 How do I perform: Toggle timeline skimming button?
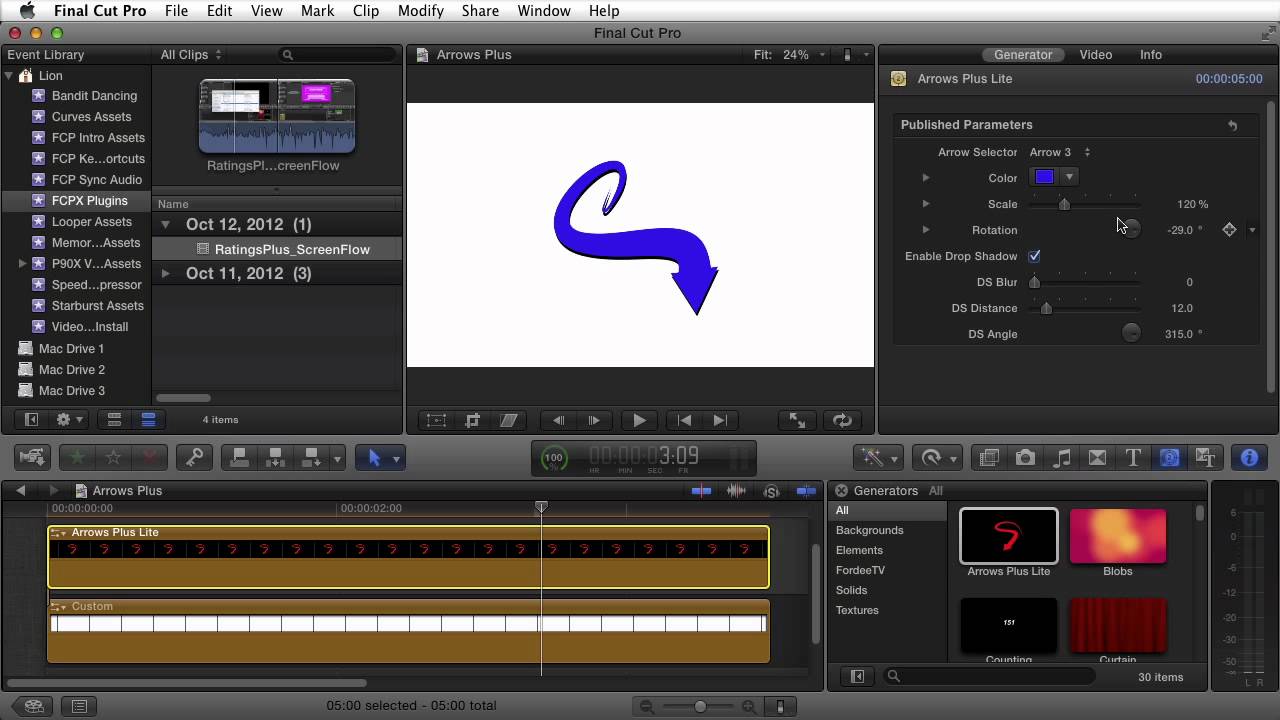(x=701, y=491)
